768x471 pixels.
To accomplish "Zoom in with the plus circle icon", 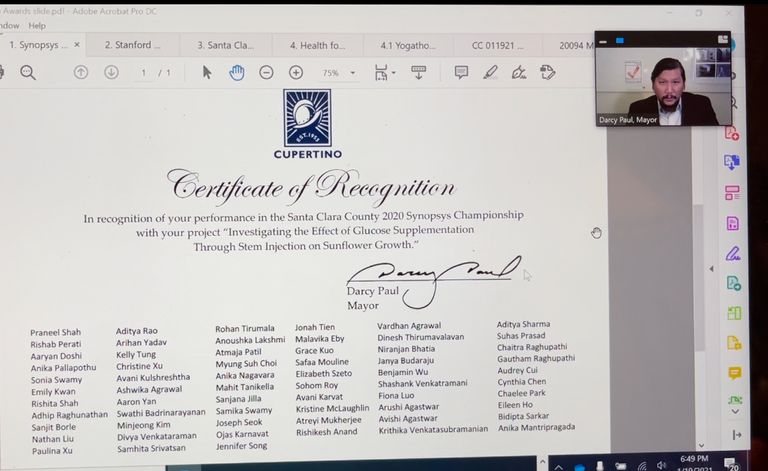I will tap(296, 73).
